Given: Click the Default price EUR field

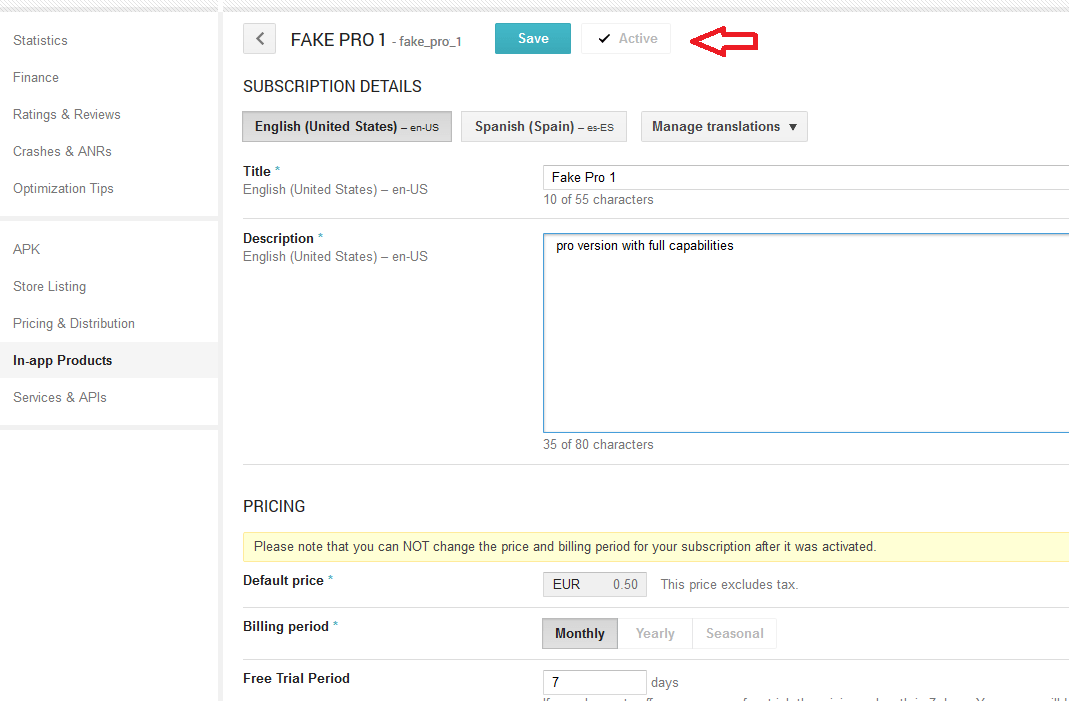Looking at the screenshot, I should (x=594, y=584).
